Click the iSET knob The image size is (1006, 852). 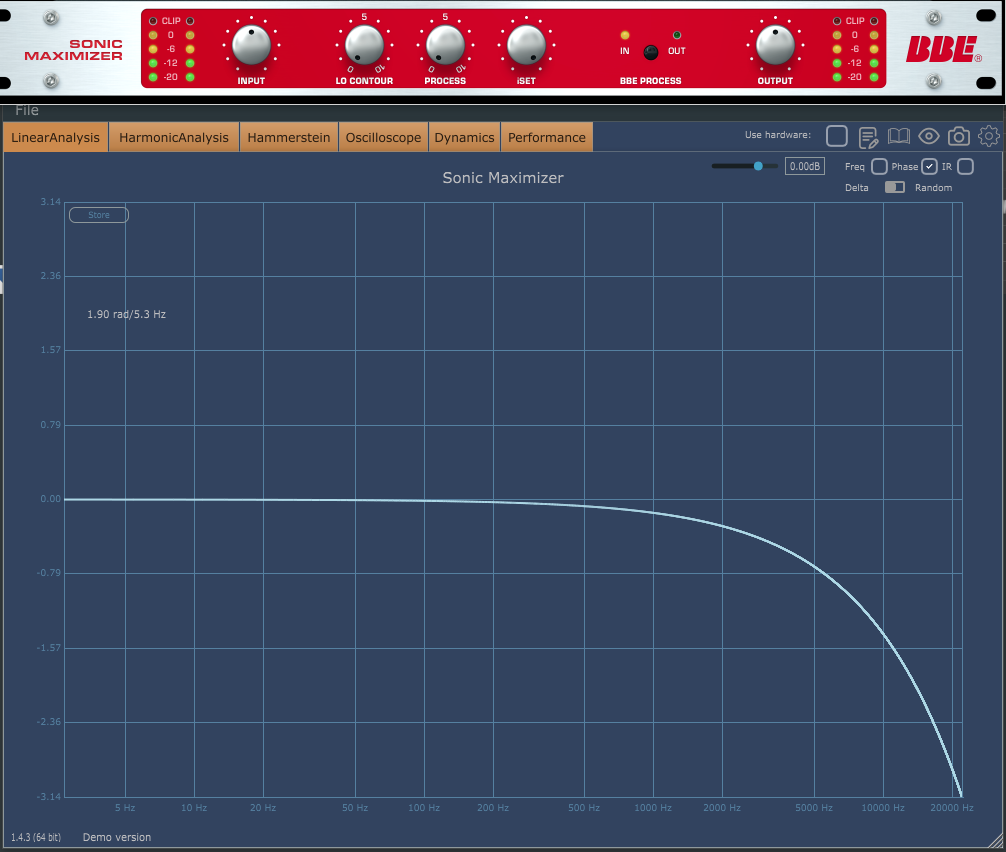pos(526,46)
